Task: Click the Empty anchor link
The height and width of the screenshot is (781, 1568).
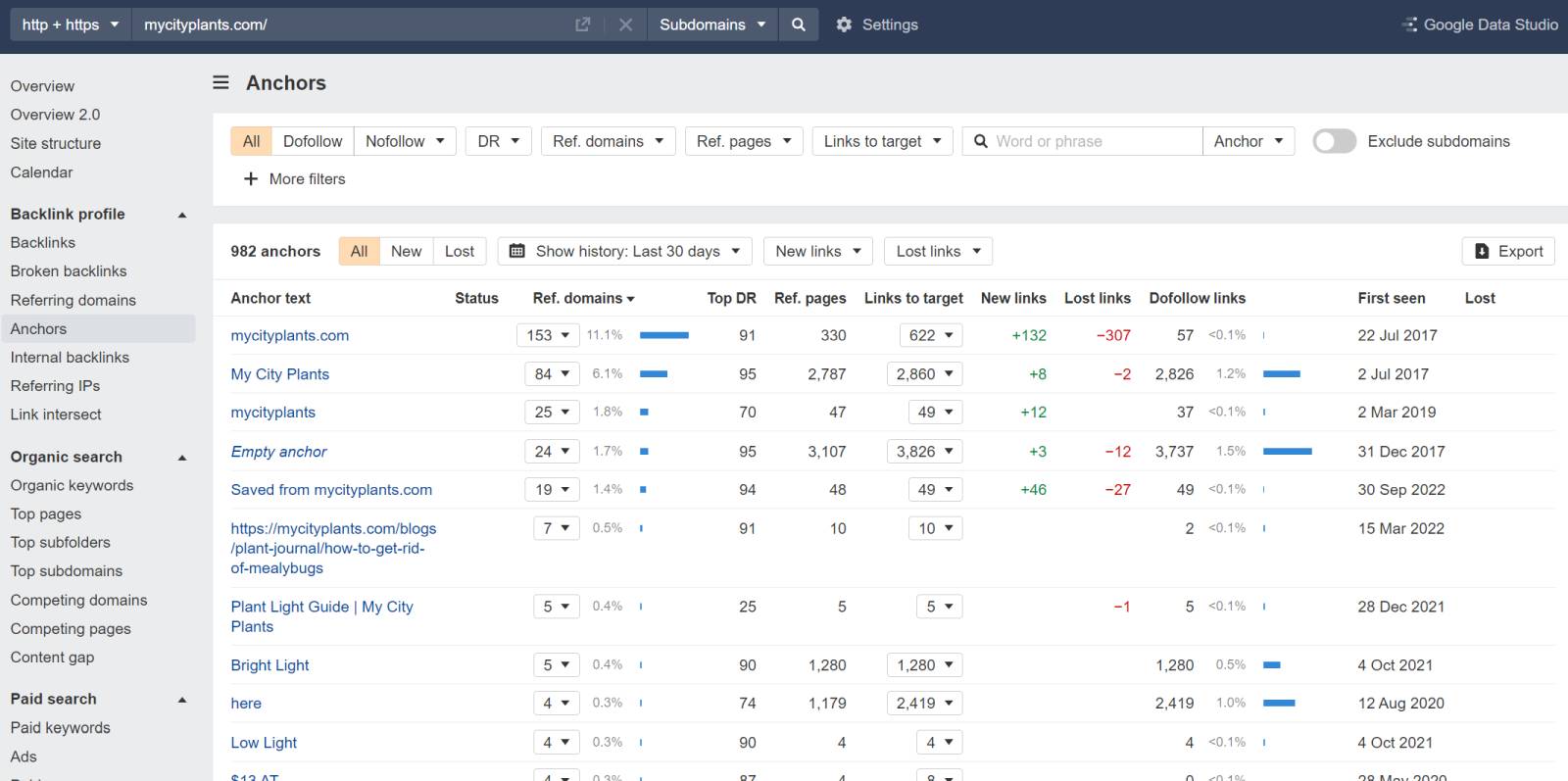Action: (x=278, y=452)
